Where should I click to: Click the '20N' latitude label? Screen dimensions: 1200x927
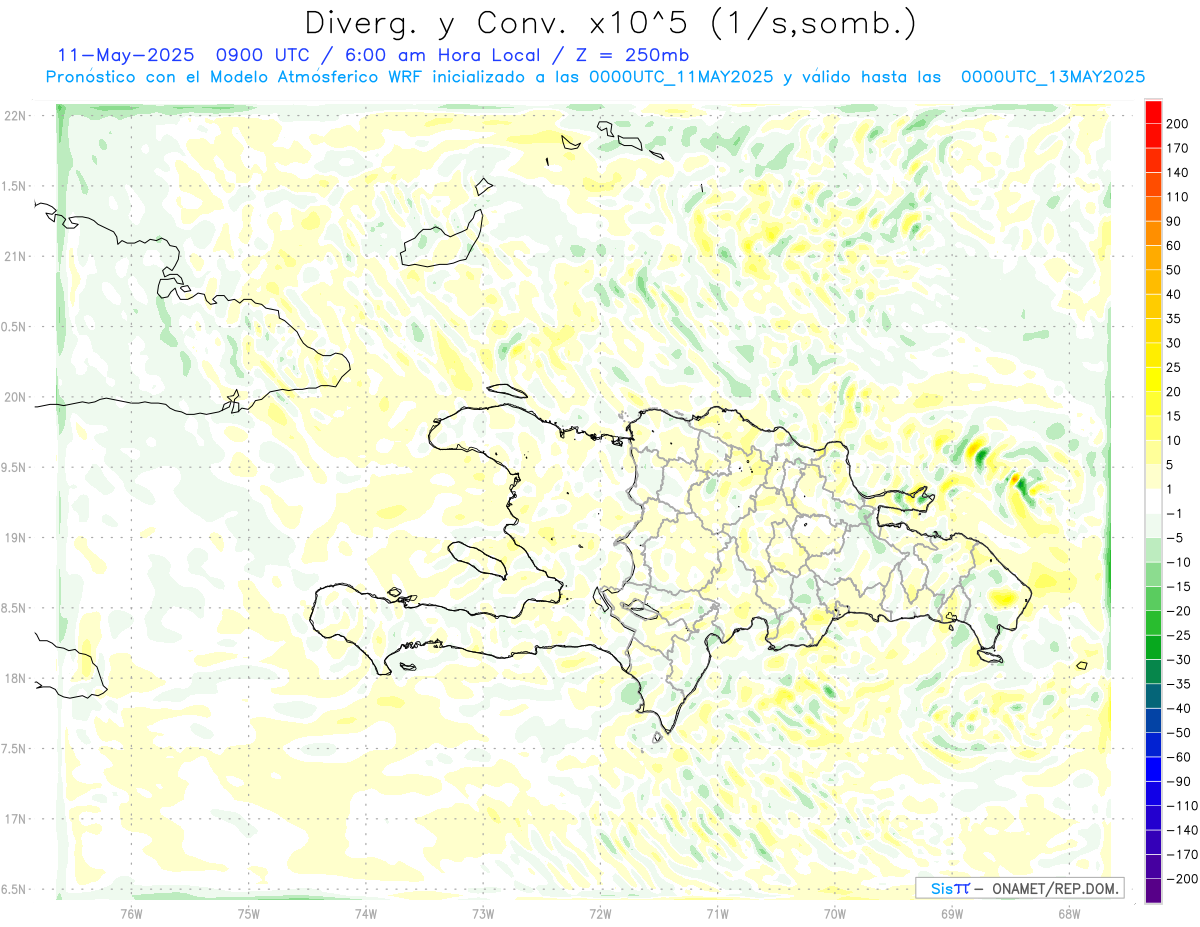tap(15, 397)
